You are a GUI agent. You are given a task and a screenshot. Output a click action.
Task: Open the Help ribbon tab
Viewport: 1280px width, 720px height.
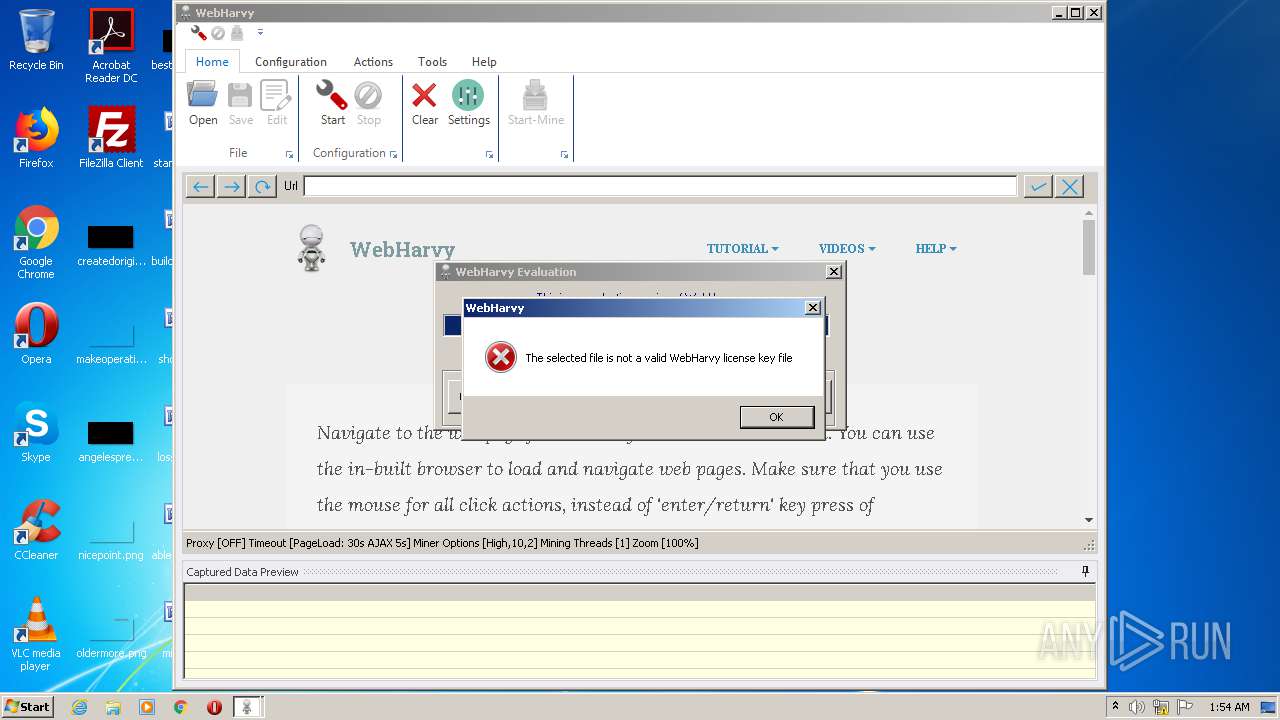484,61
